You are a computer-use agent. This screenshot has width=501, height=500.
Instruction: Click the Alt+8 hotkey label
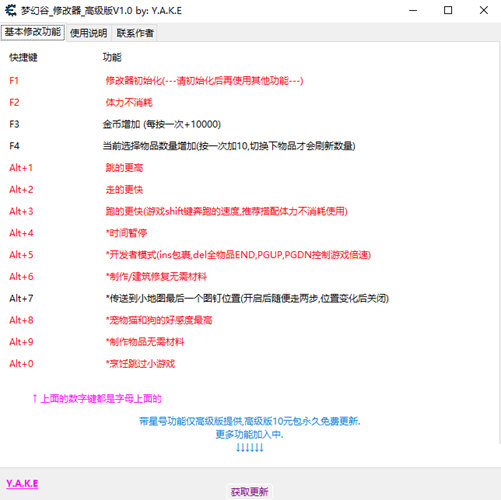[21, 320]
